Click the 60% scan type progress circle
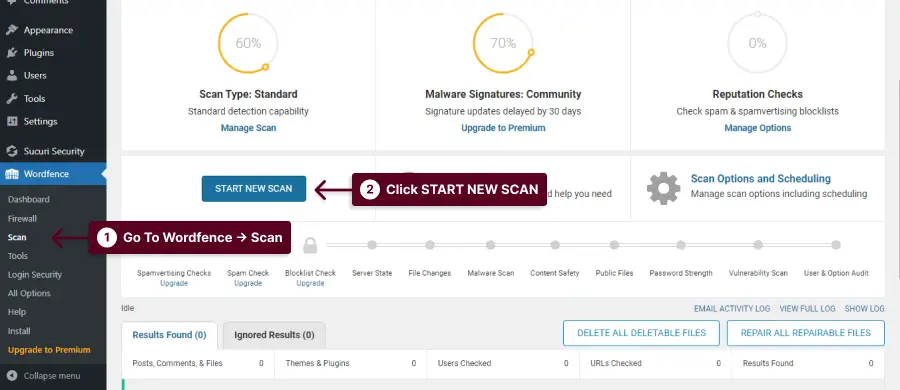This screenshot has height=390, width=900. (248, 44)
